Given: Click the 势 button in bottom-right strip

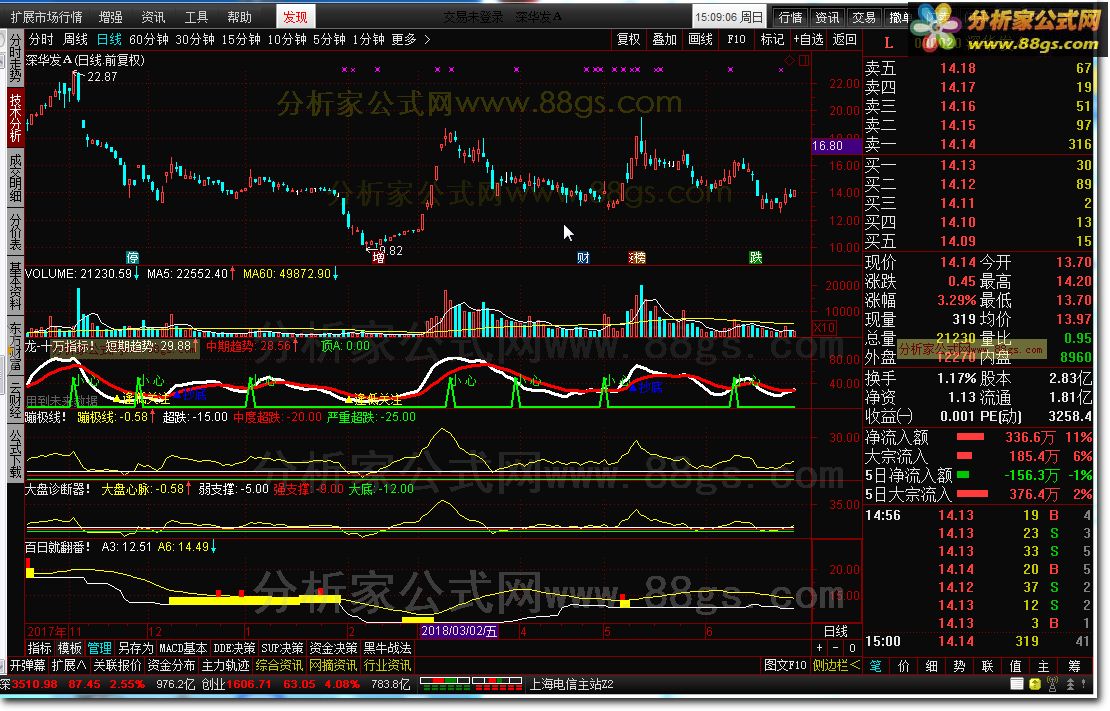Looking at the screenshot, I should click(959, 666).
